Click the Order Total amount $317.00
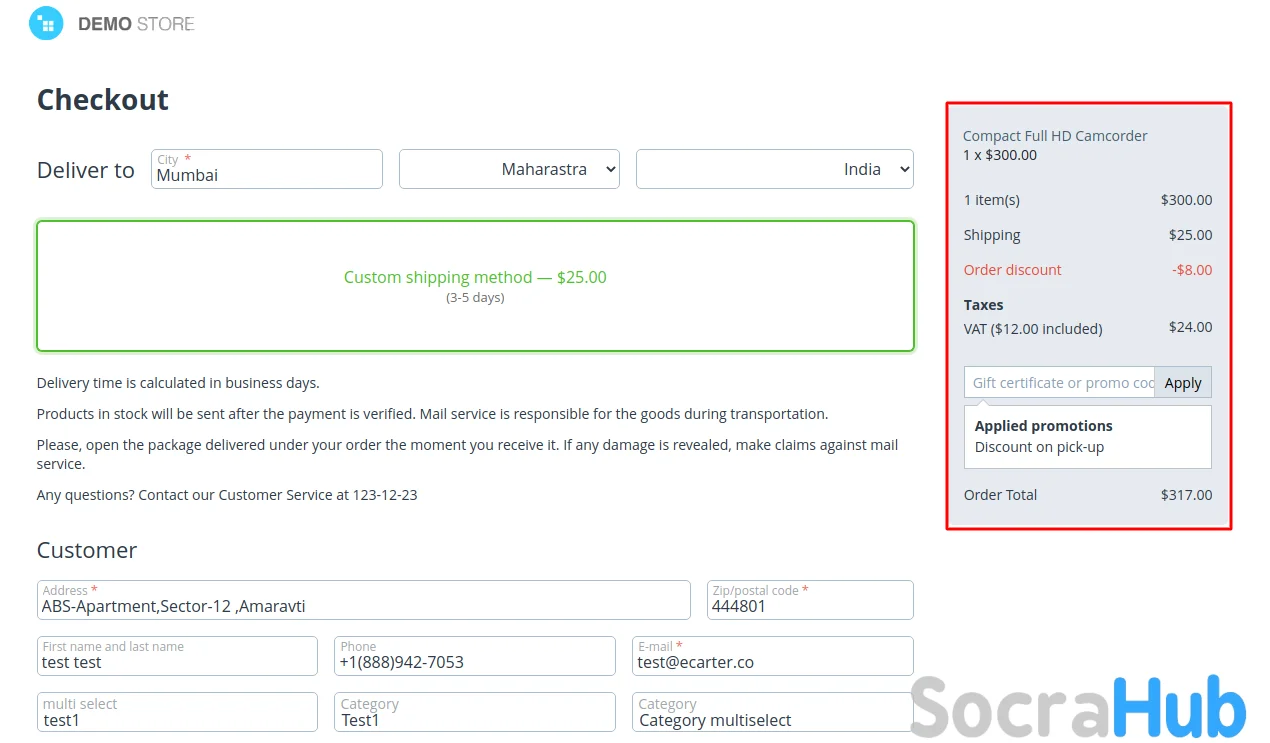 tap(1186, 495)
